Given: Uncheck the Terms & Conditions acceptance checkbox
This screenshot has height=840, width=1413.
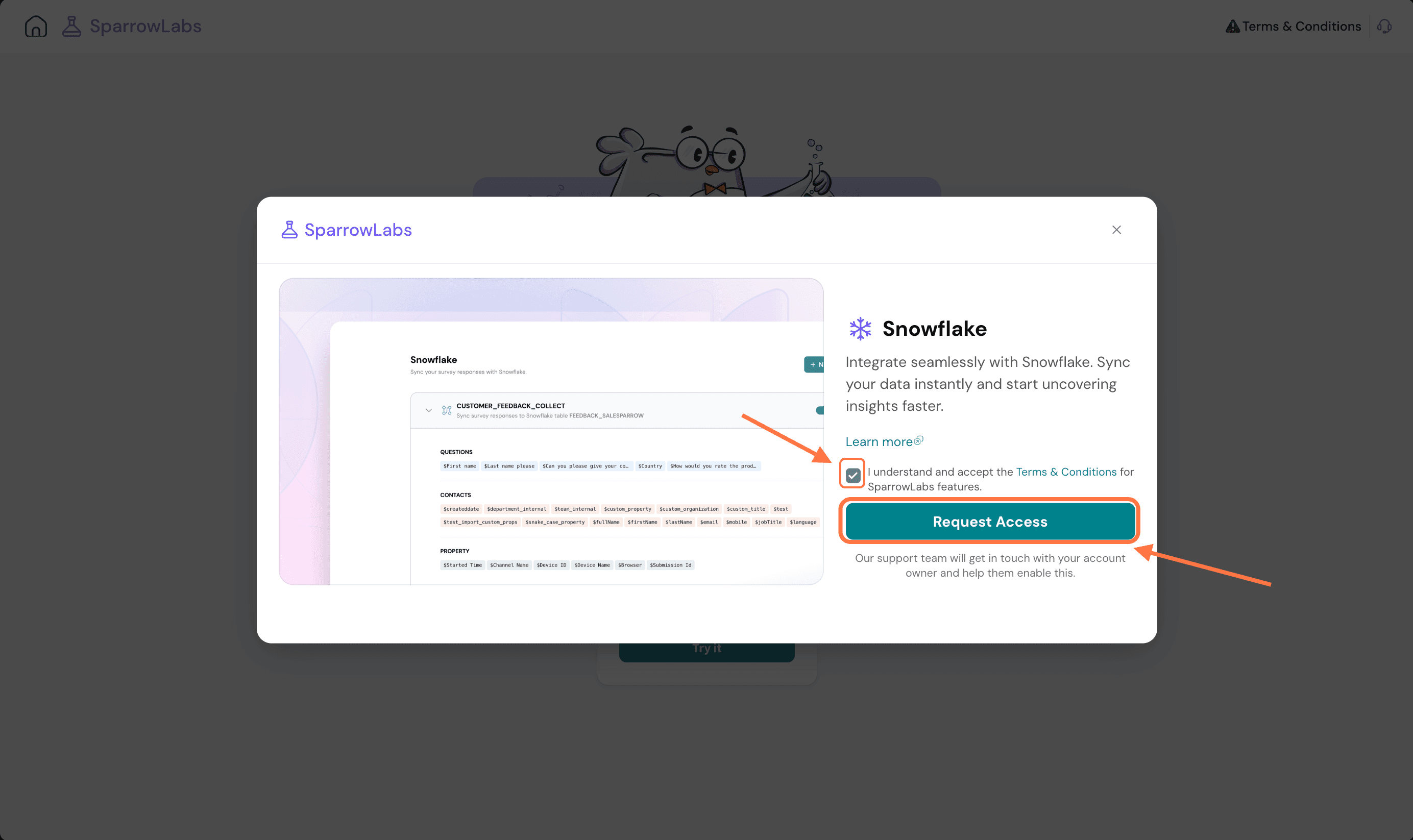Looking at the screenshot, I should (852, 476).
